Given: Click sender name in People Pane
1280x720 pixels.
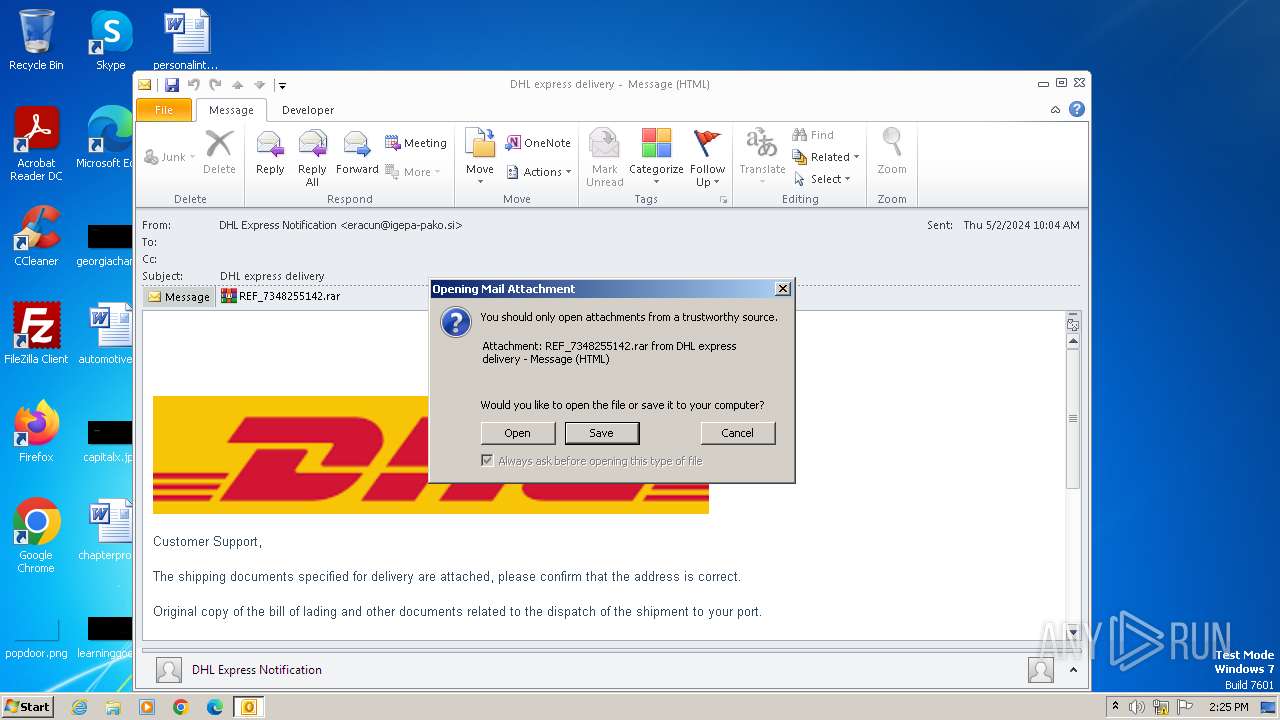Looking at the screenshot, I should pos(257,670).
